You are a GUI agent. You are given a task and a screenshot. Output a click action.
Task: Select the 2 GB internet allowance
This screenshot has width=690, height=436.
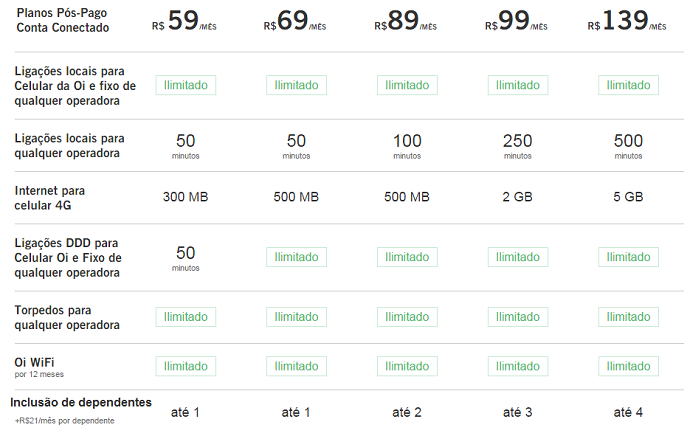[x=518, y=197]
